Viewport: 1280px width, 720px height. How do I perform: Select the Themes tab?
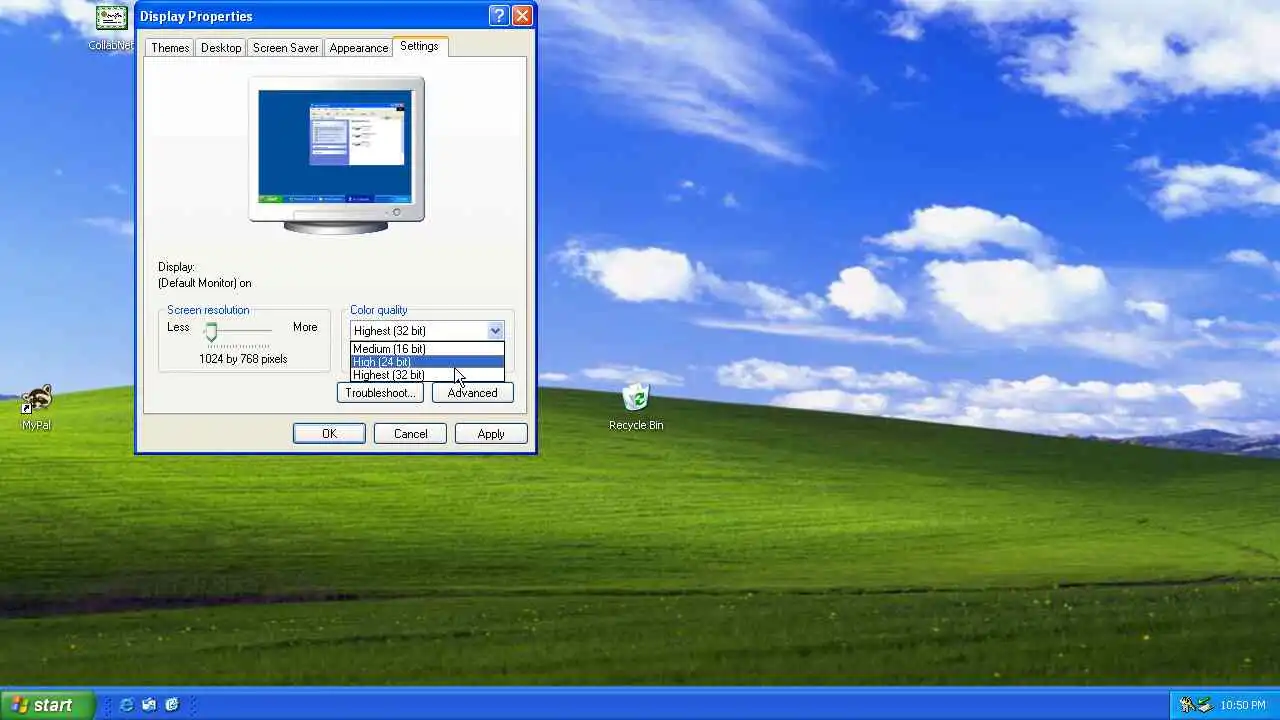(x=170, y=48)
